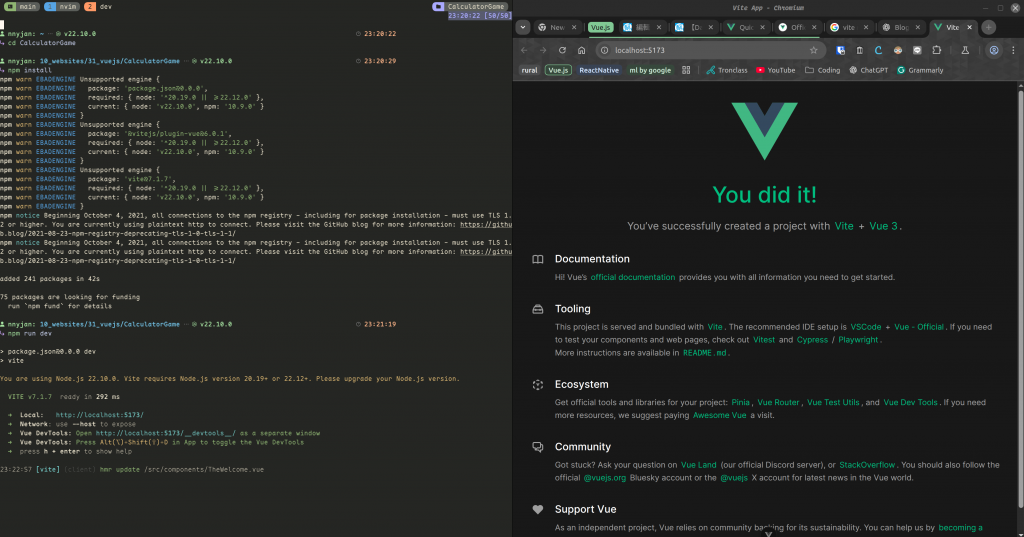The height and width of the screenshot is (537, 1024).
Task: Open the official documentation link
Action: (633, 277)
